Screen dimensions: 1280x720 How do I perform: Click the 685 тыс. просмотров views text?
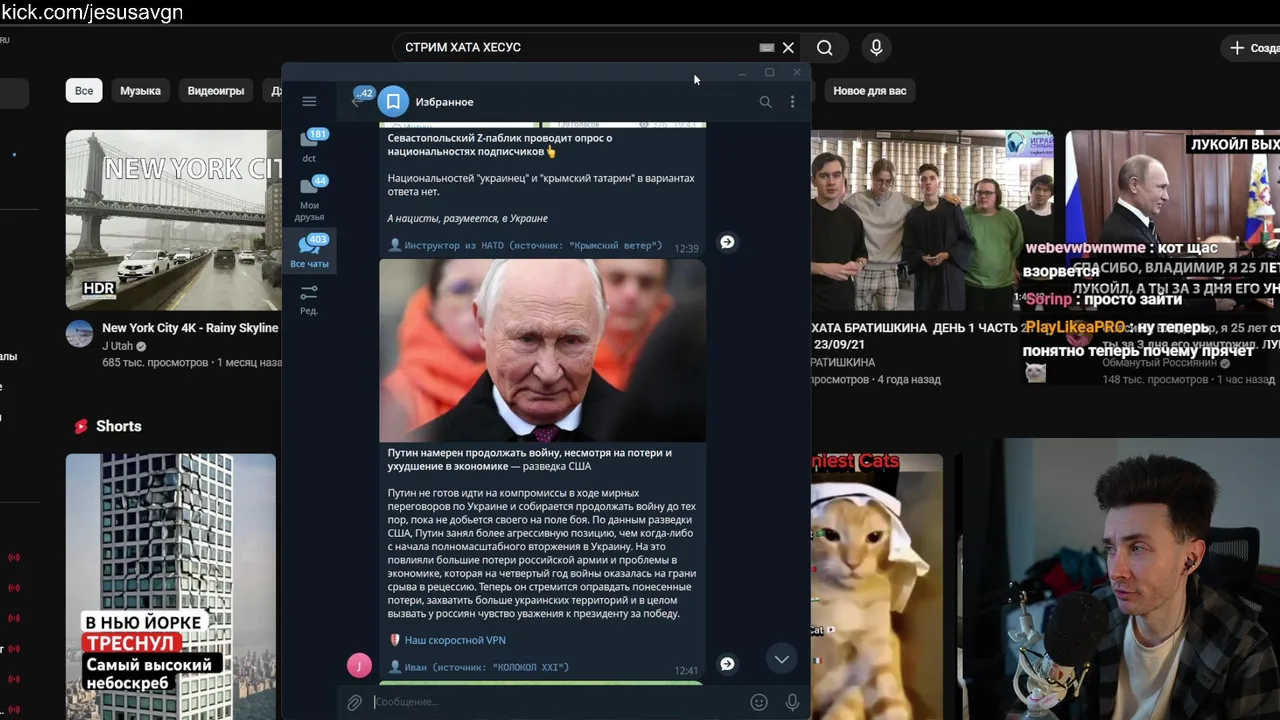coord(157,362)
